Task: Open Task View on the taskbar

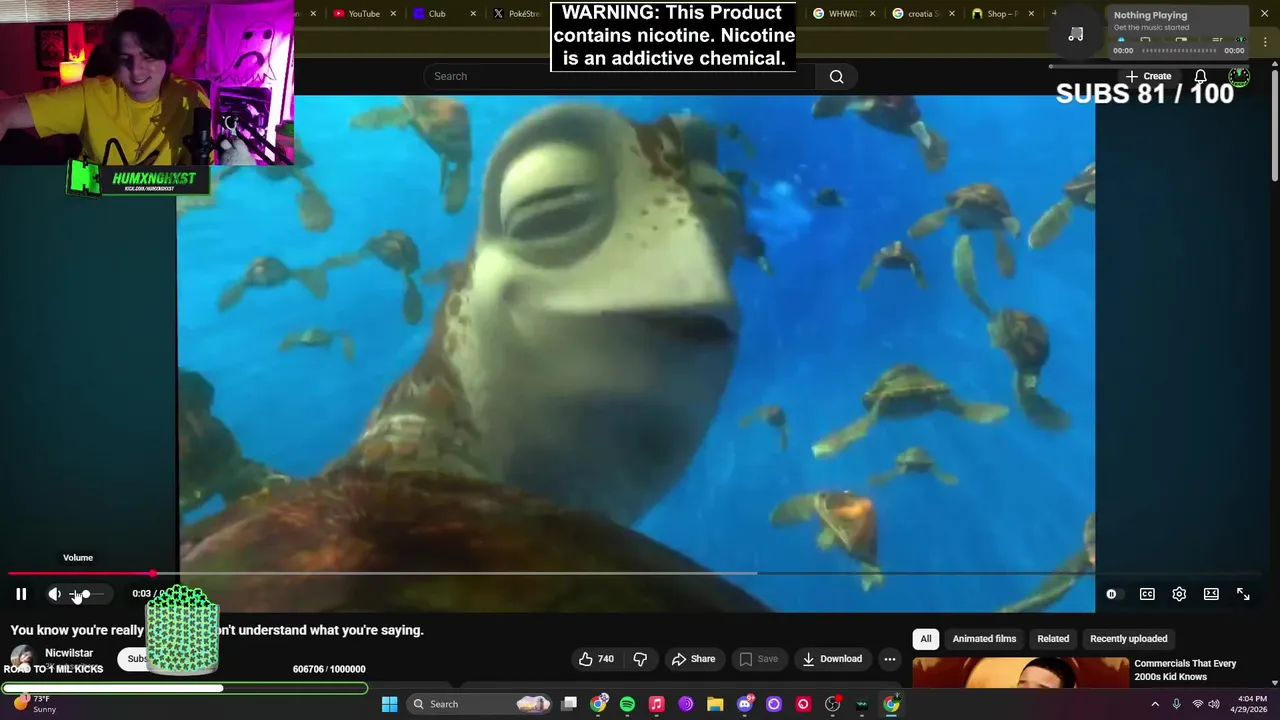Action: tap(569, 704)
